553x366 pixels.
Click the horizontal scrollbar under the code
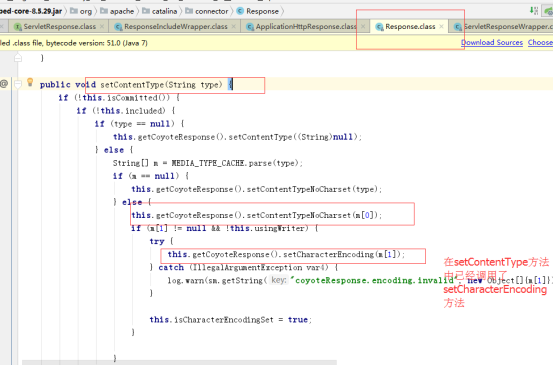click(179, 362)
